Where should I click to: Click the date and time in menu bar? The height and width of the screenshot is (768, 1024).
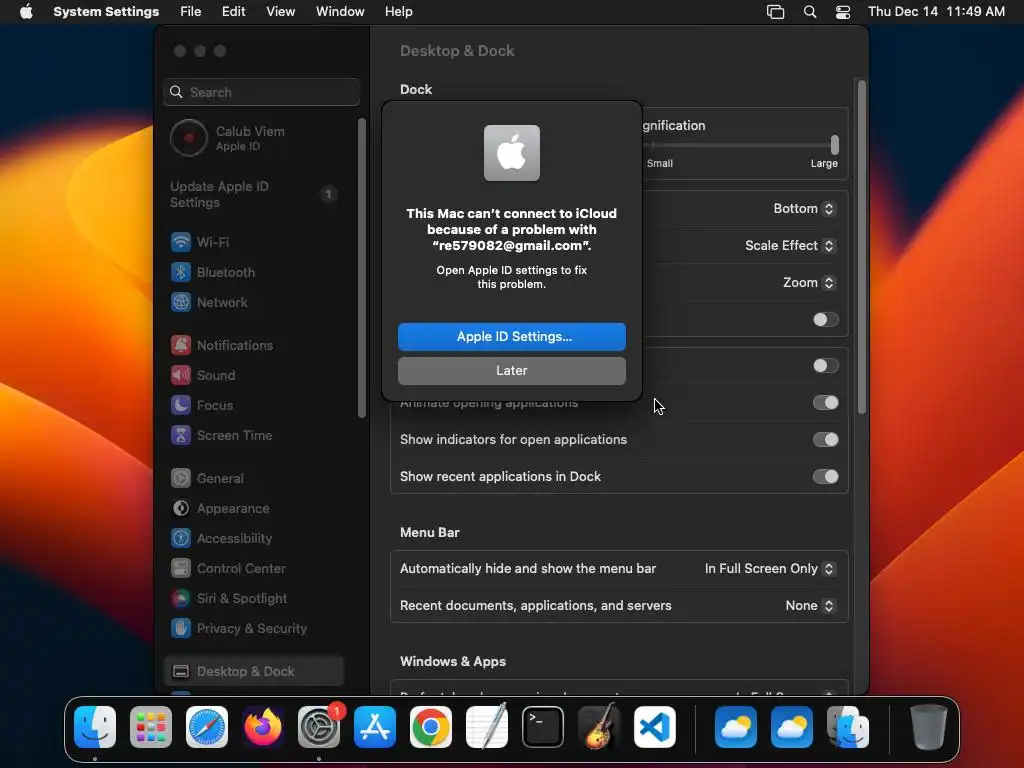(x=936, y=12)
